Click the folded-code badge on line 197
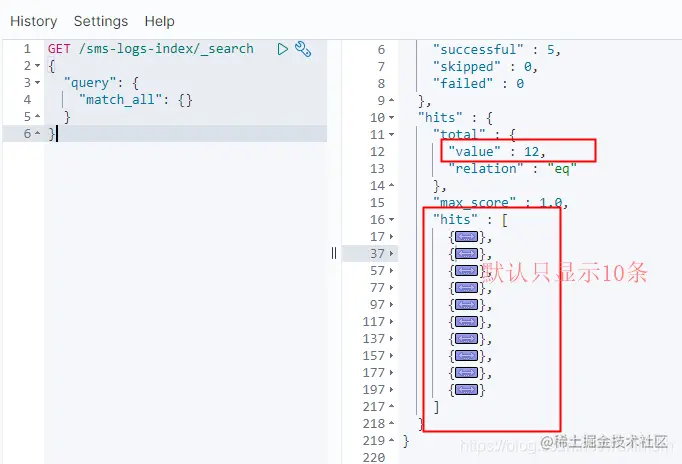Screen dimensions: 682x464 point(467,389)
